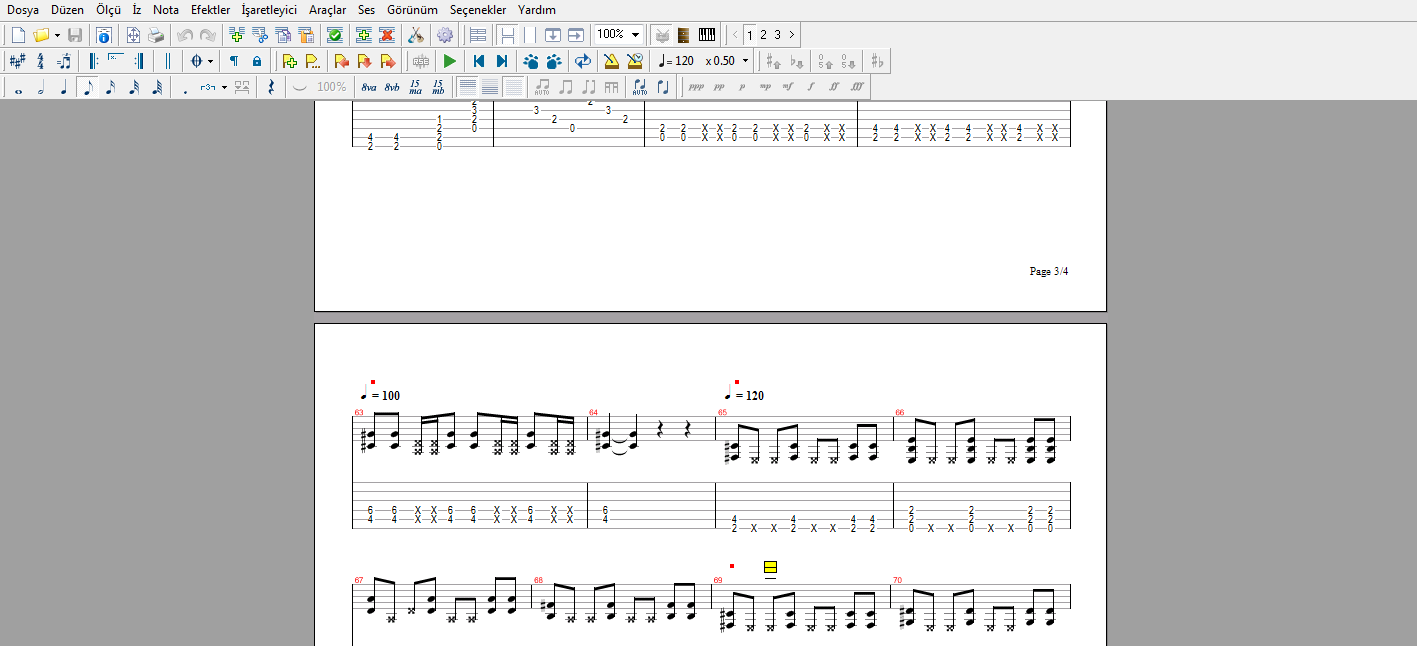Image resolution: width=1417 pixels, height=646 pixels.
Task: Open the time signature dialog
Action: click(x=40, y=61)
